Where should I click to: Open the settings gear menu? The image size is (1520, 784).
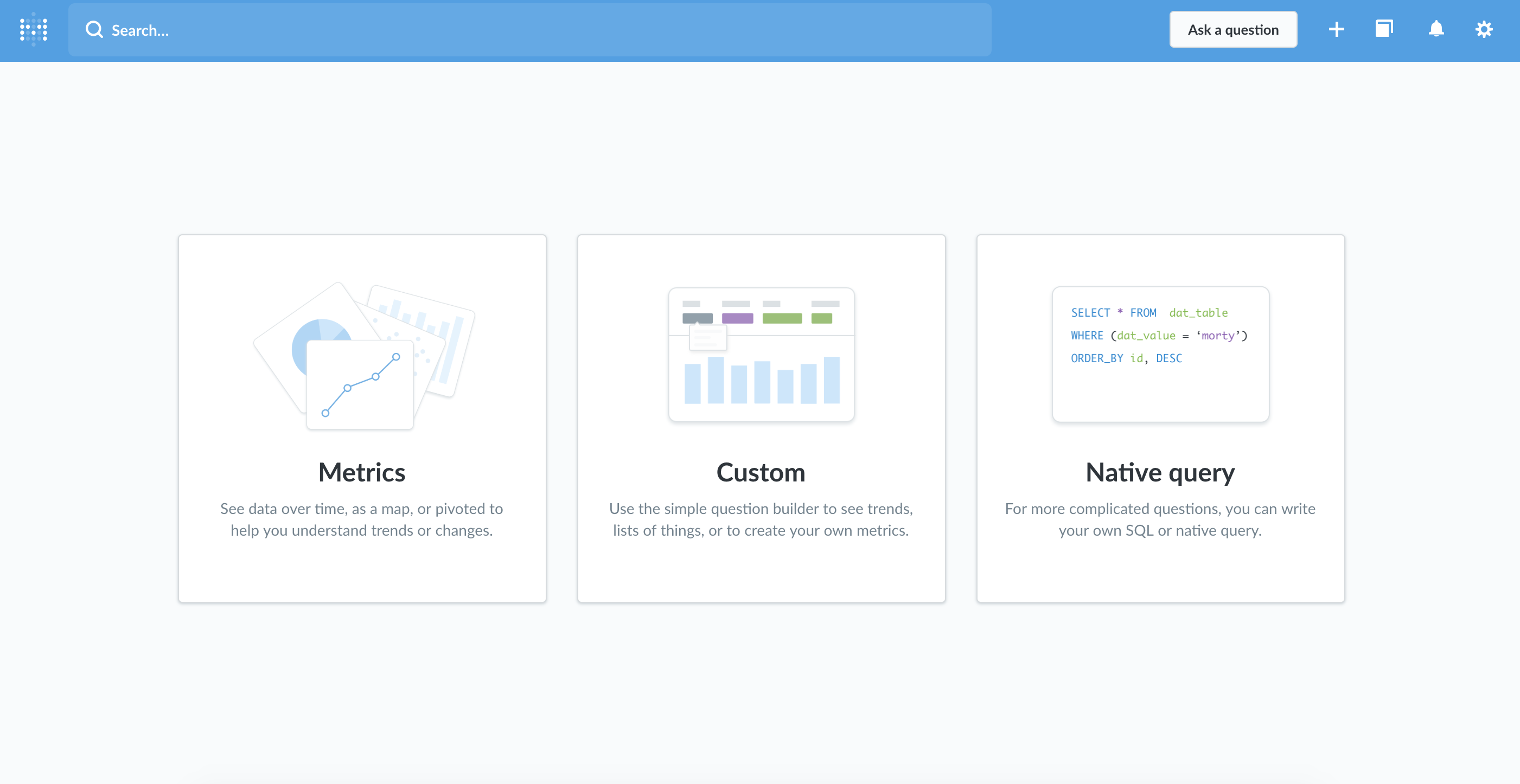pos(1484,29)
